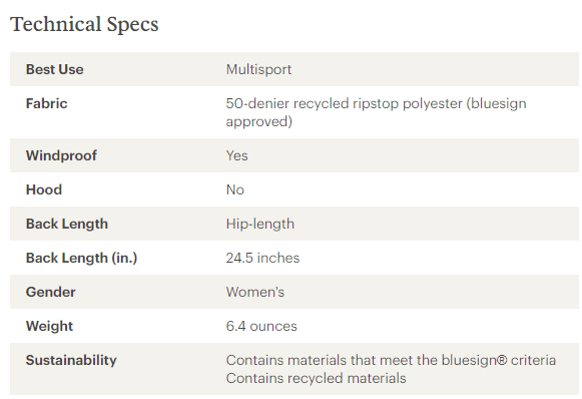Select the Windproof label
The image size is (582, 399).
point(61,156)
